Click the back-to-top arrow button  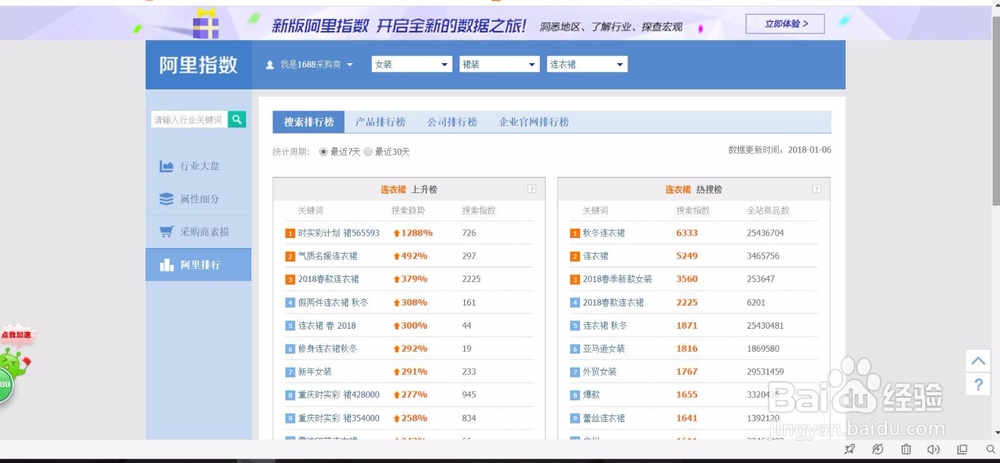tap(978, 361)
